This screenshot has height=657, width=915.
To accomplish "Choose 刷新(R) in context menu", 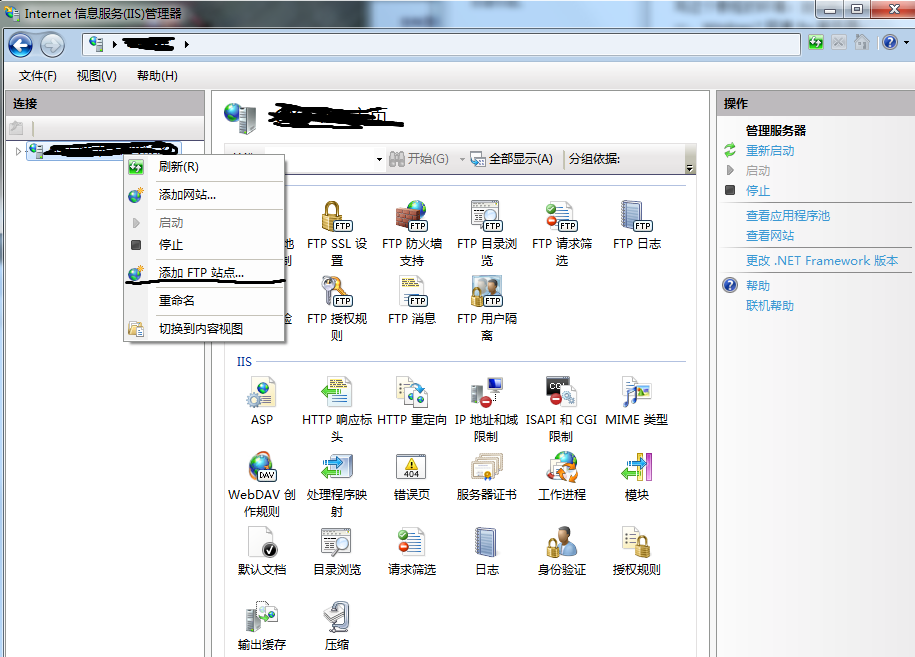I will [204, 167].
